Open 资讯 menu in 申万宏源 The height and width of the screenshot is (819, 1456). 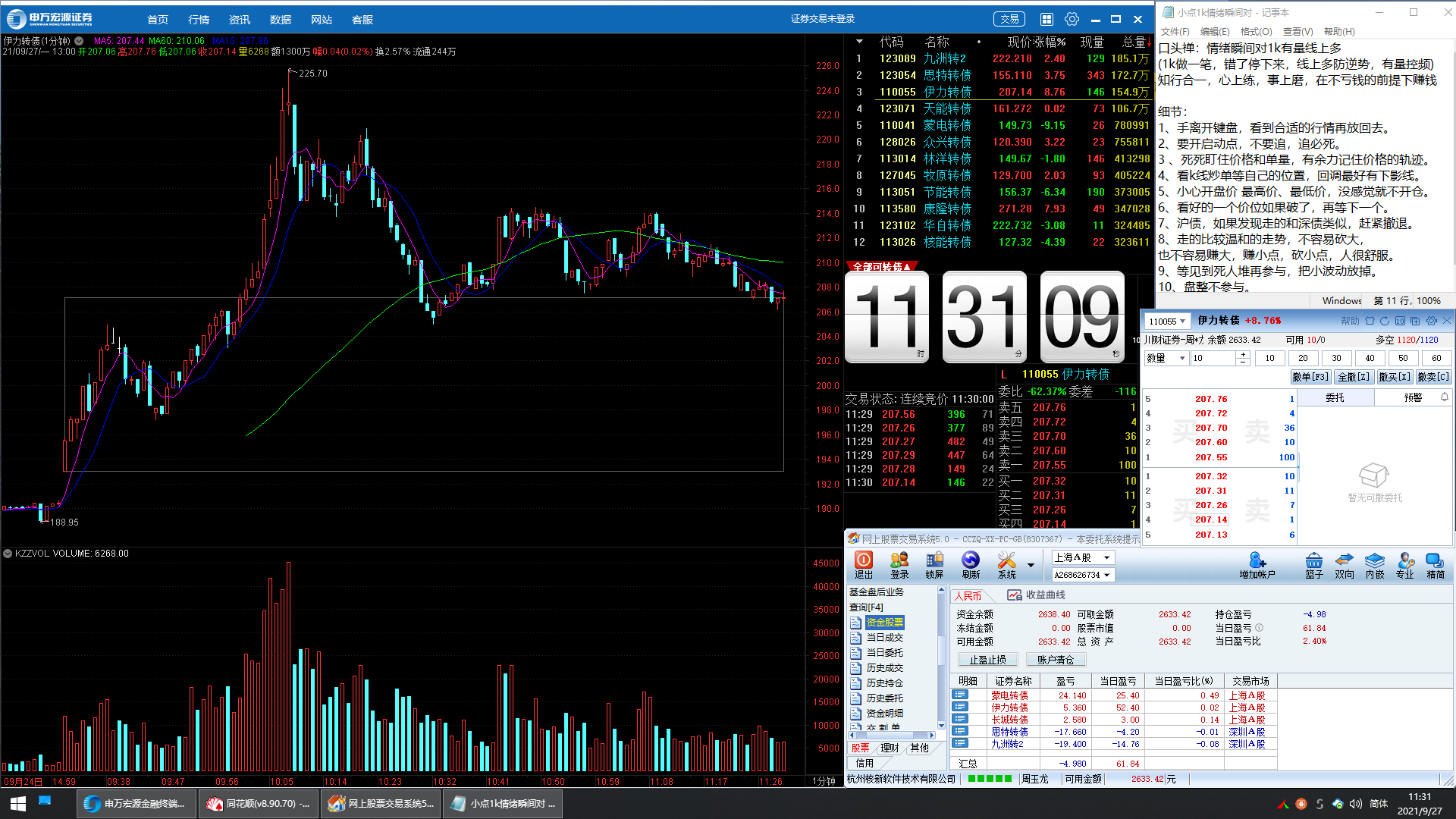240,20
